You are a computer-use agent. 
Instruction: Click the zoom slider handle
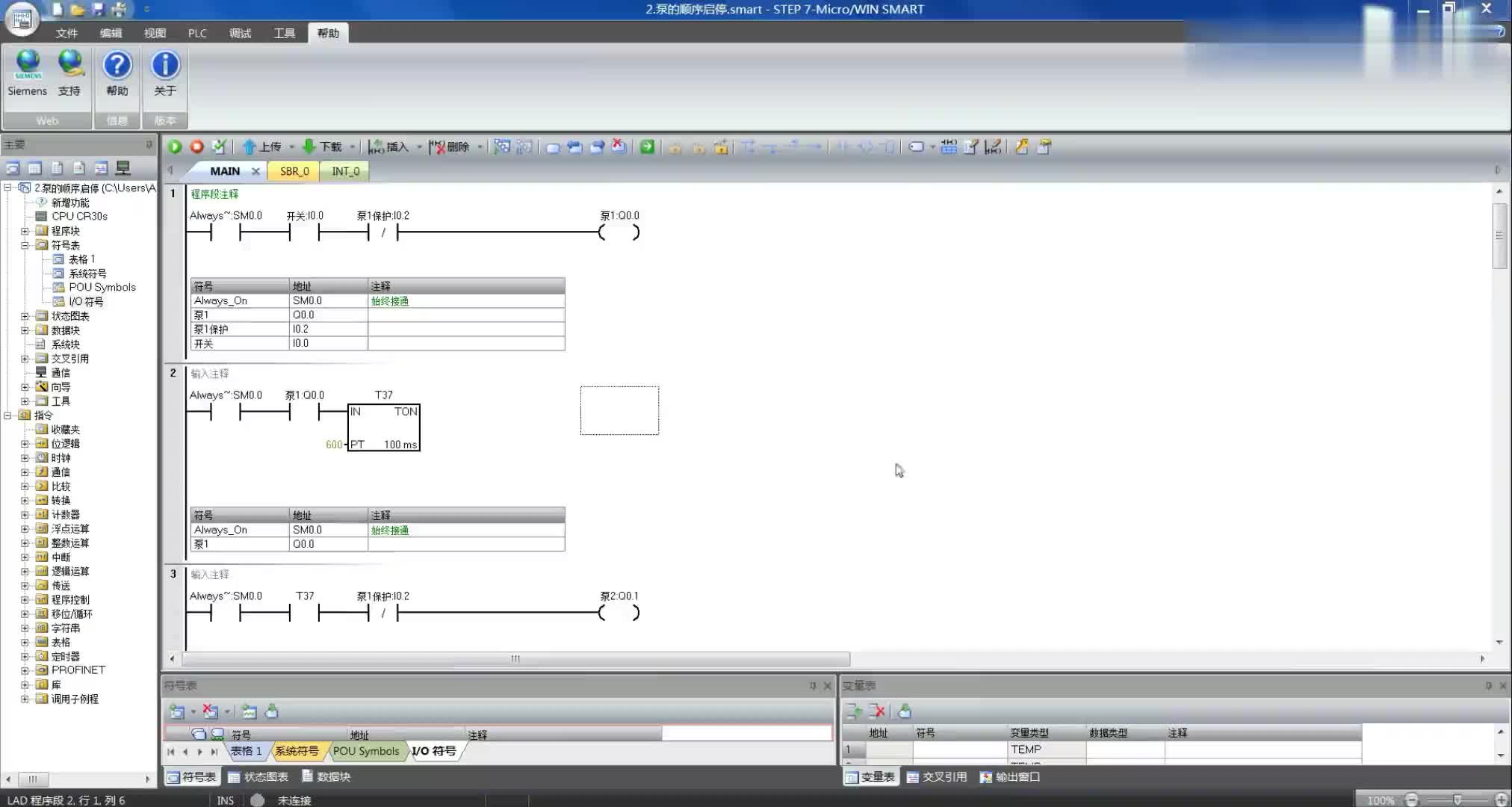pos(1457,800)
